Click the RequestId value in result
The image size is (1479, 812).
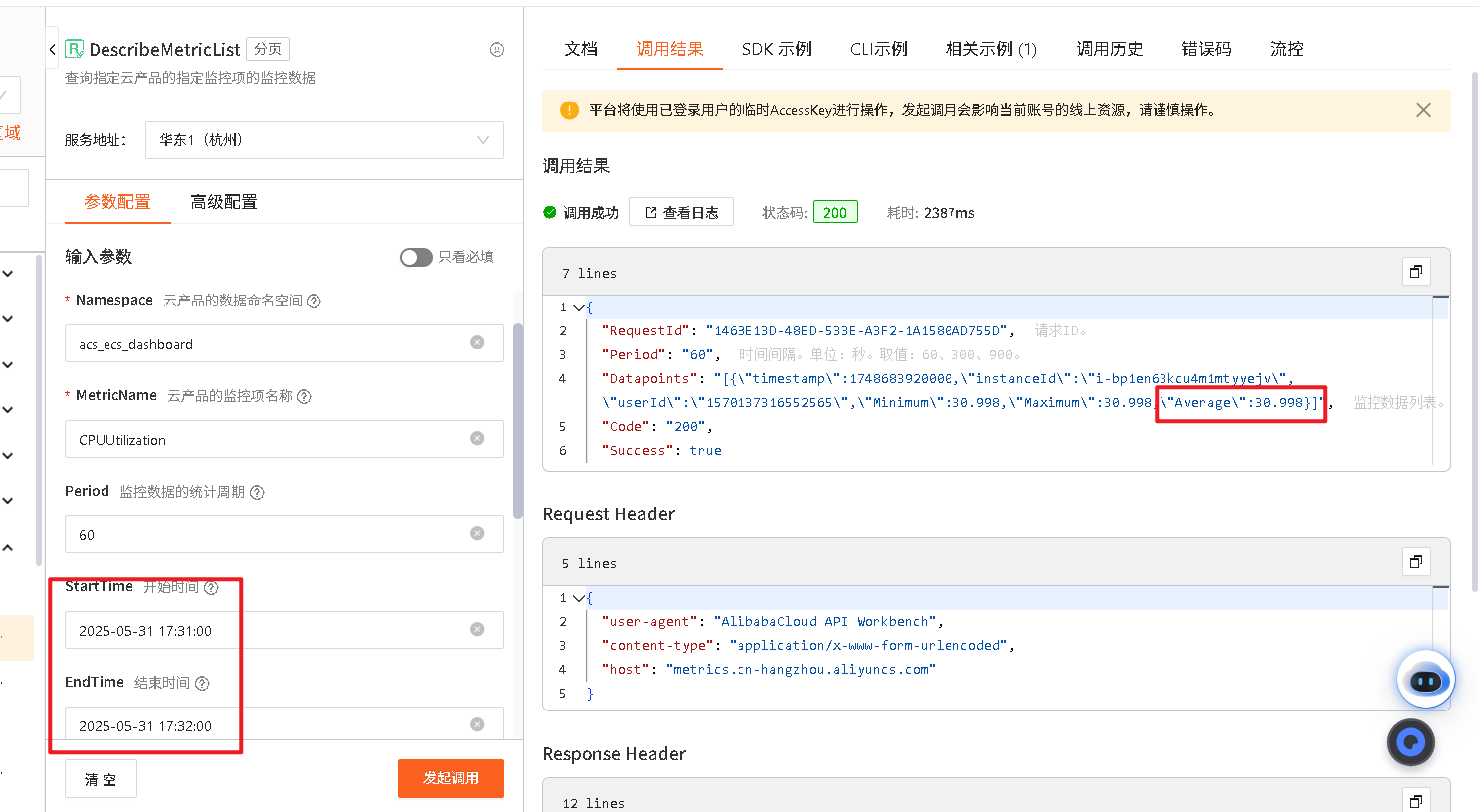(858, 331)
